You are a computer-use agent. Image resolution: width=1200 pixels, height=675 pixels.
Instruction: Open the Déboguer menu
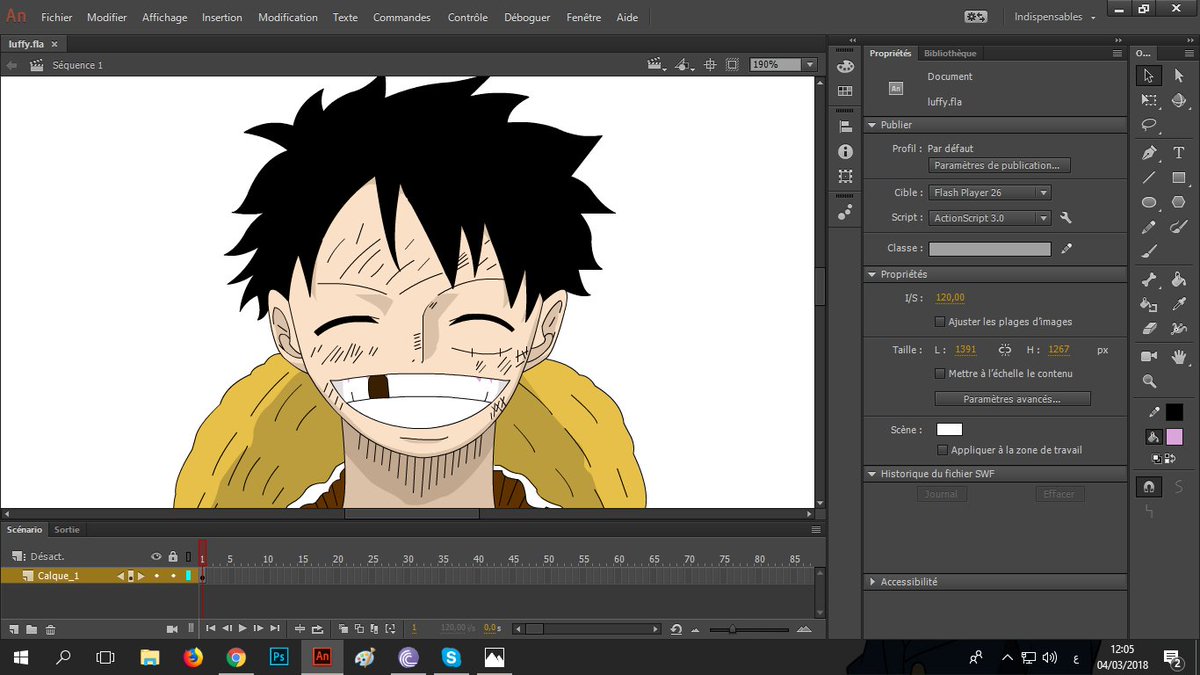pyautogui.click(x=527, y=17)
